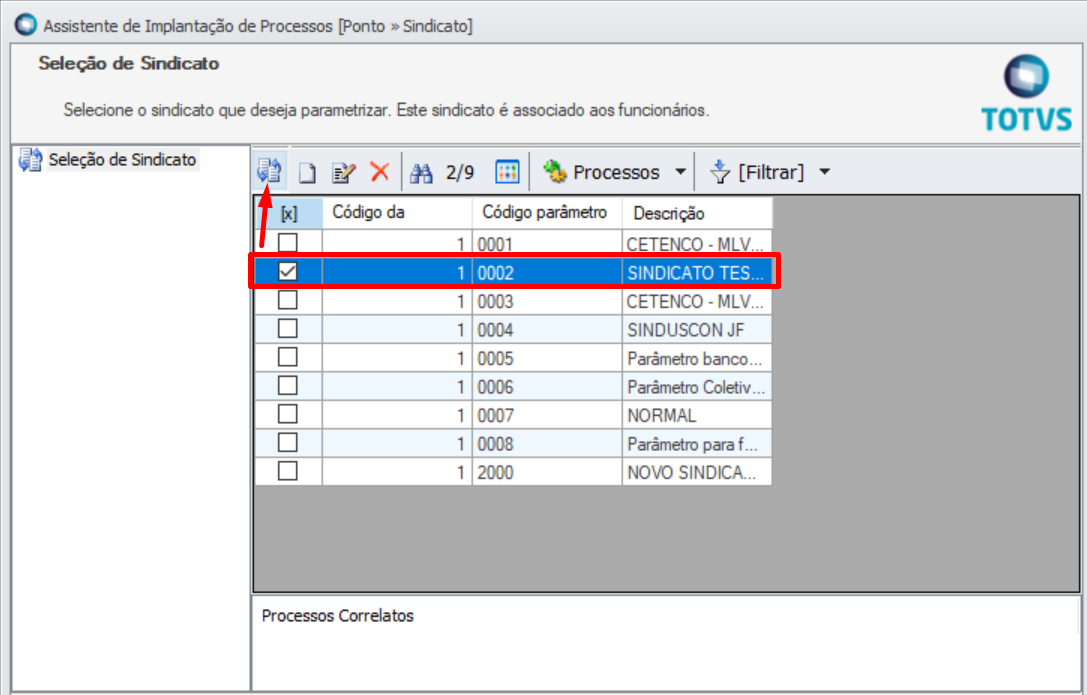The image size is (1087, 695).
Task: Select the 0002 code cell
Action: pos(547,272)
